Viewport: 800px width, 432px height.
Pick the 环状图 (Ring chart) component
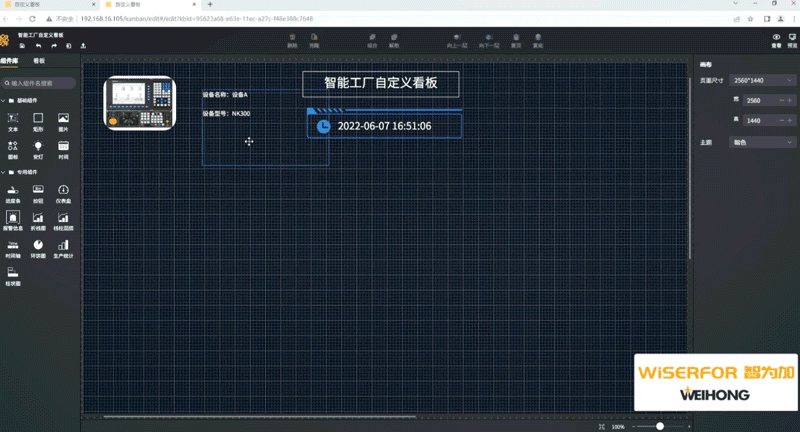[x=38, y=245]
